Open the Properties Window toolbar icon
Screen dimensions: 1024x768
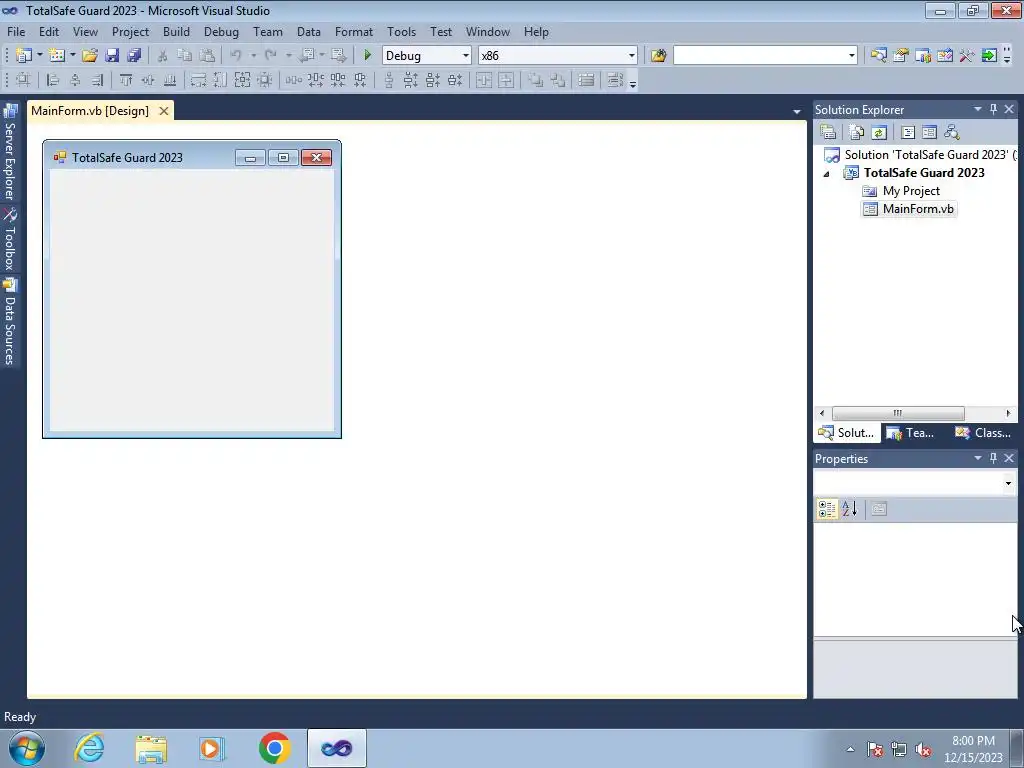[901, 56]
